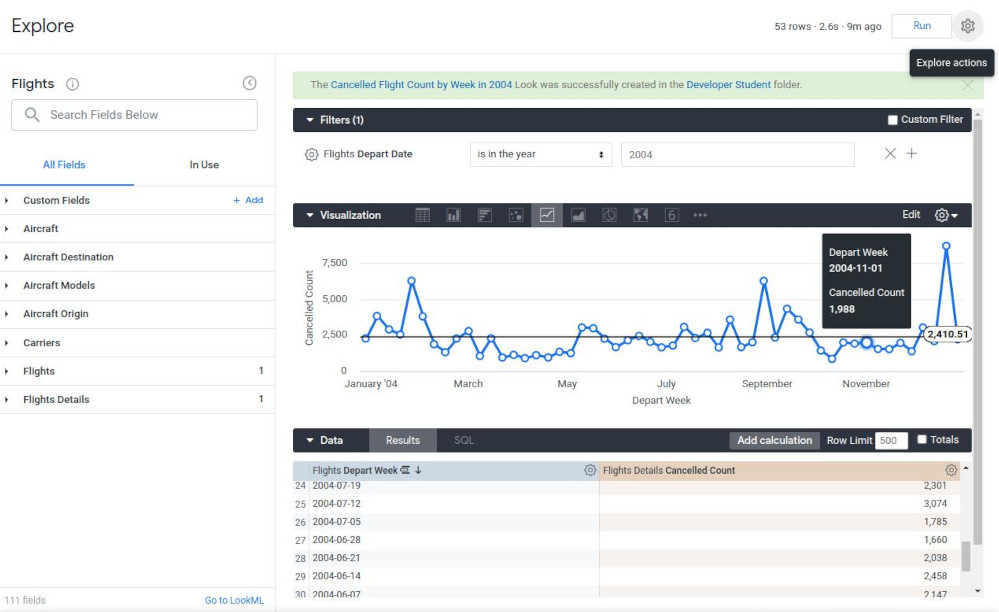The width and height of the screenshot is (999, 612).
Task: Open the Explore actions gear menu
Action: pos(968,26)
